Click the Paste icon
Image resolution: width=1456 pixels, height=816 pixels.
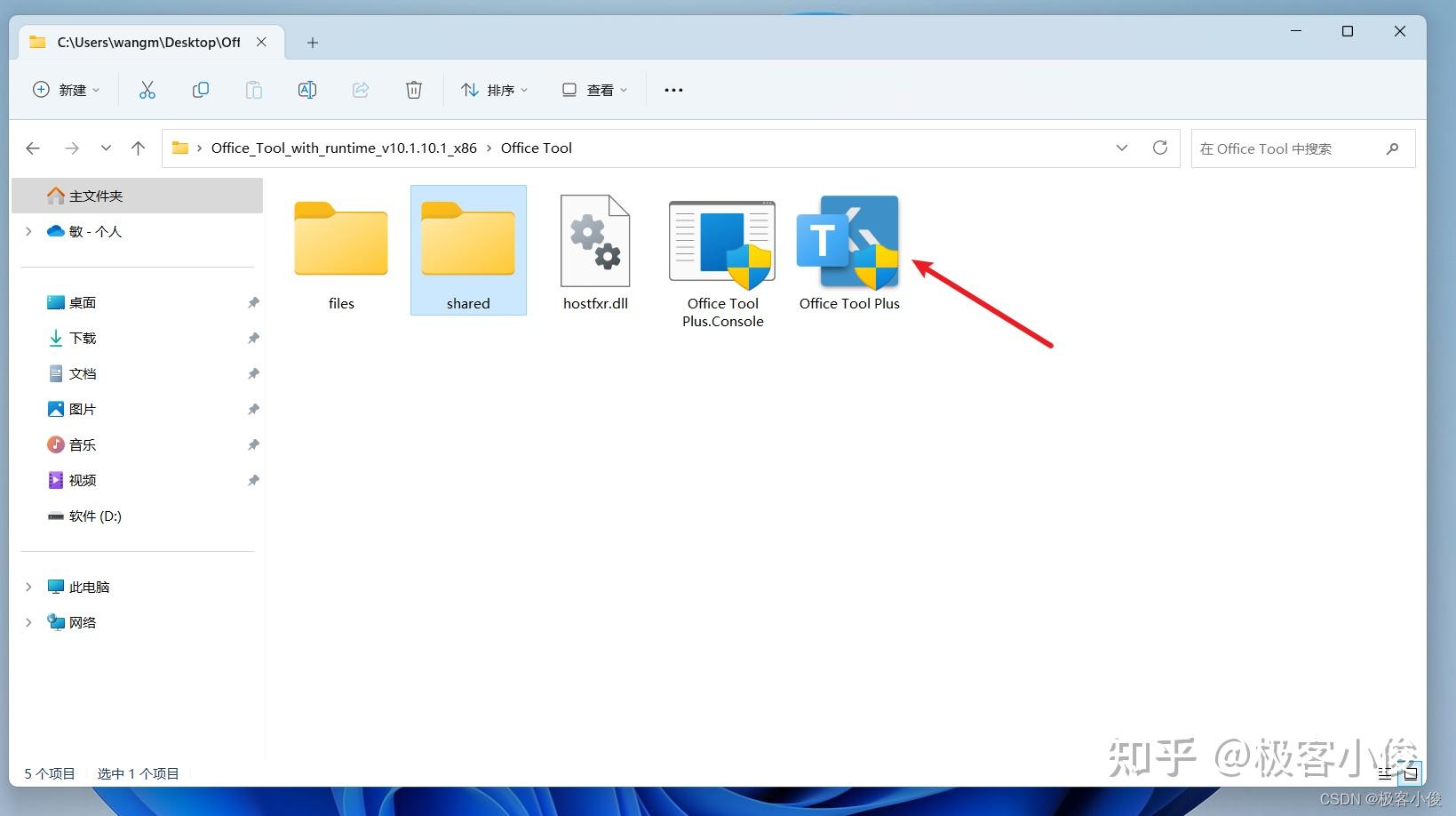(253, 89)
